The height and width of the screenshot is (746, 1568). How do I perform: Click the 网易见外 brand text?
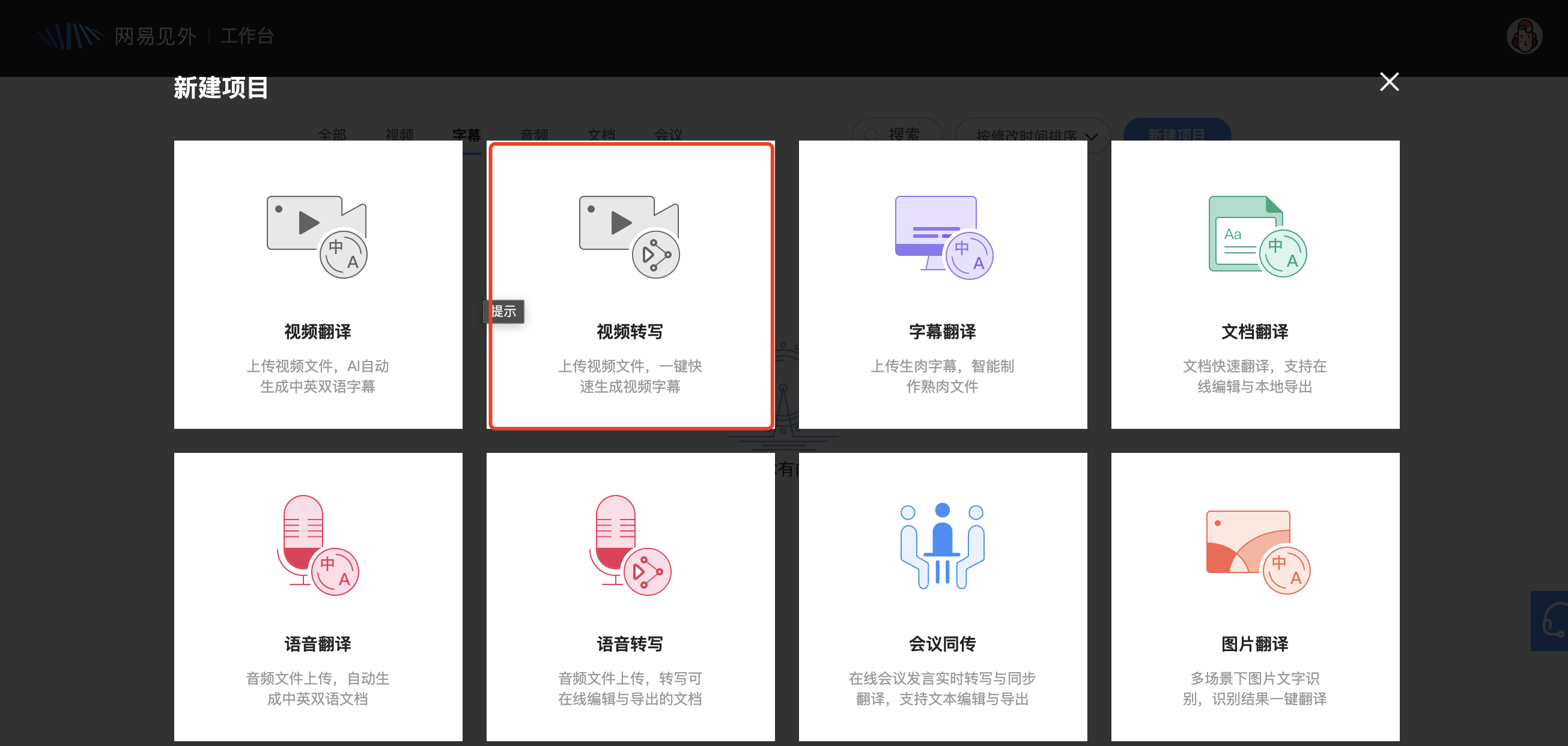click(x=155, y=36)
